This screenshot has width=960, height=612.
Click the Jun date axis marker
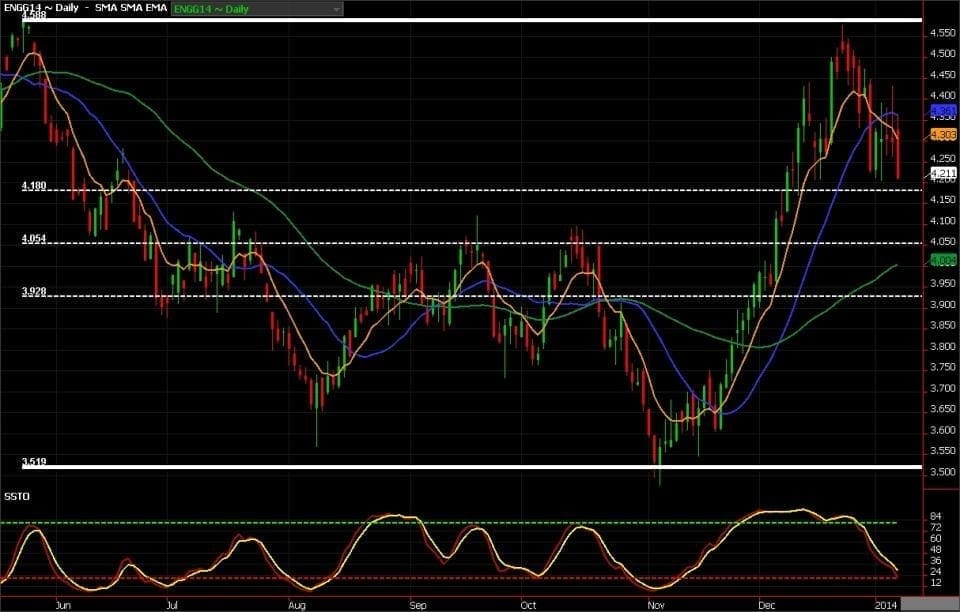(62, 605)
